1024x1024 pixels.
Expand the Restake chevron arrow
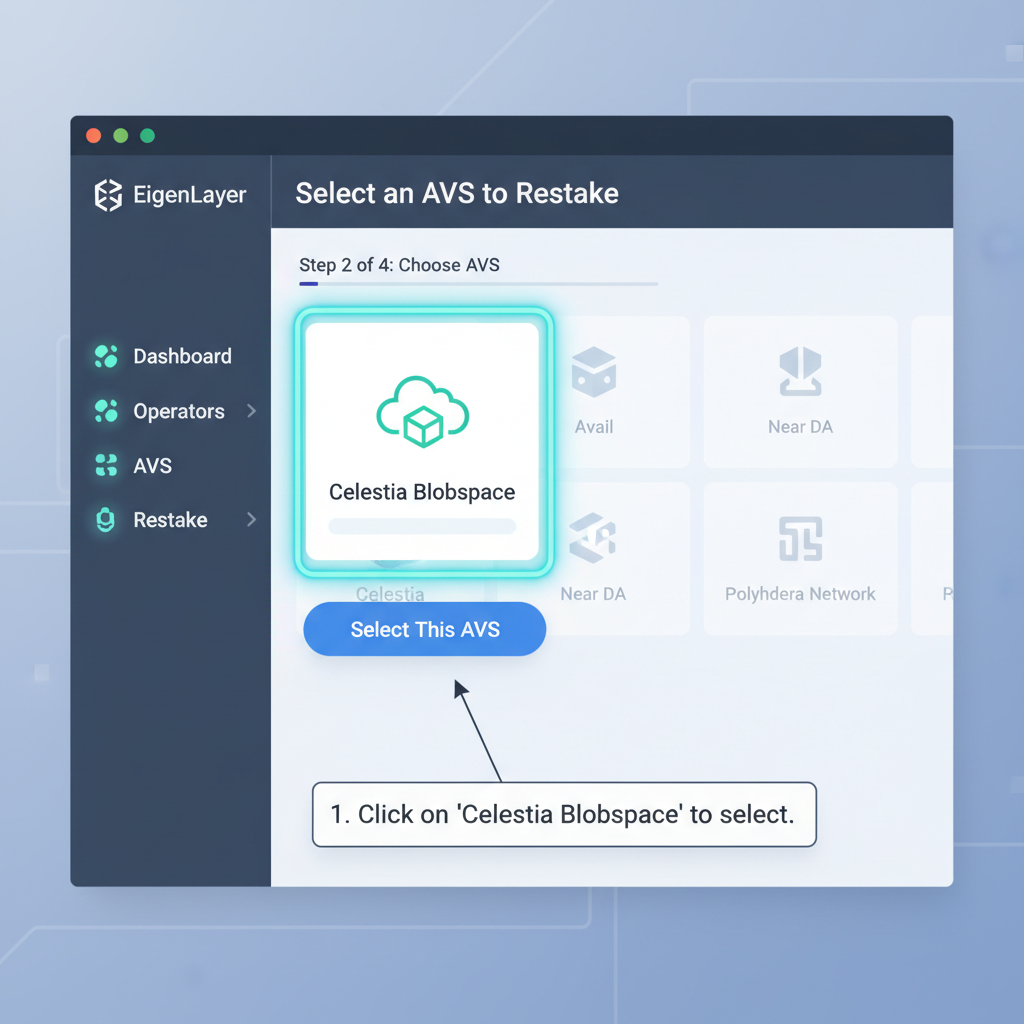click(251, 519)
